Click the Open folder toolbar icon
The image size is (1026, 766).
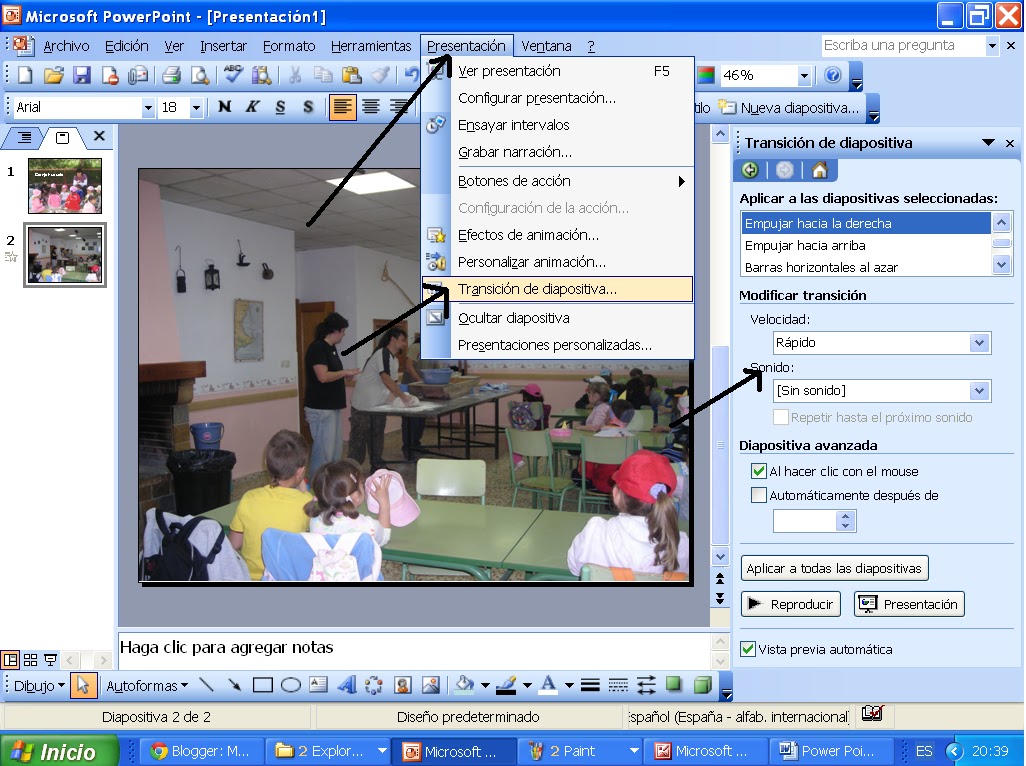coord(53,75)
